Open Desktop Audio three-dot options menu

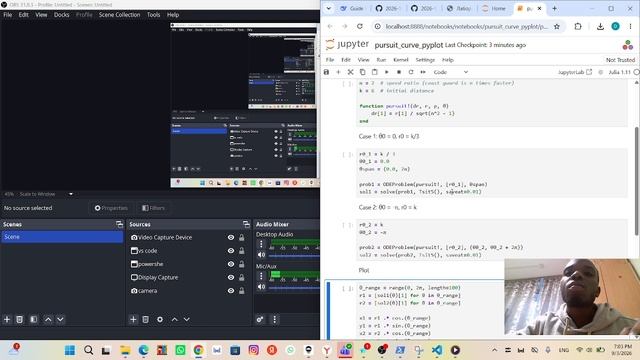[261, 244]
